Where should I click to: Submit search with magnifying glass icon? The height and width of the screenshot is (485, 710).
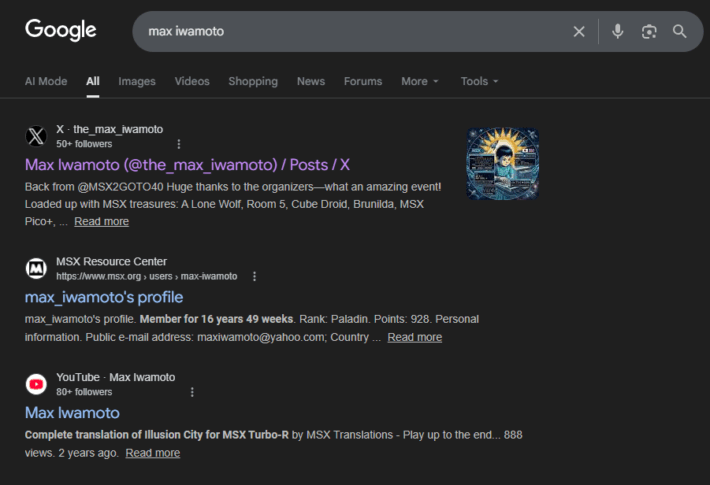(680, 31)
